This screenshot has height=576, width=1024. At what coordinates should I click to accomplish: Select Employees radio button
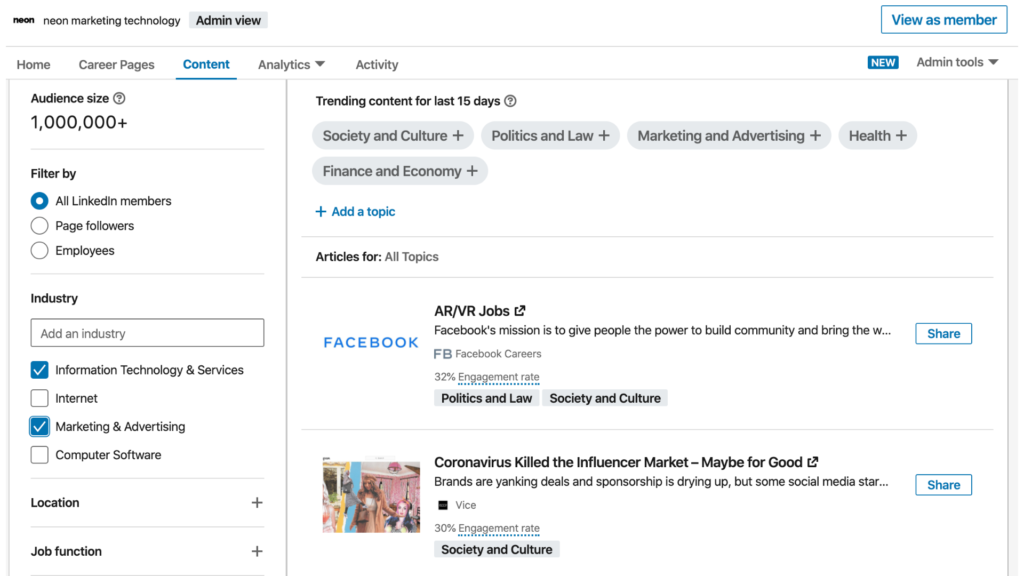pos(39,251)
